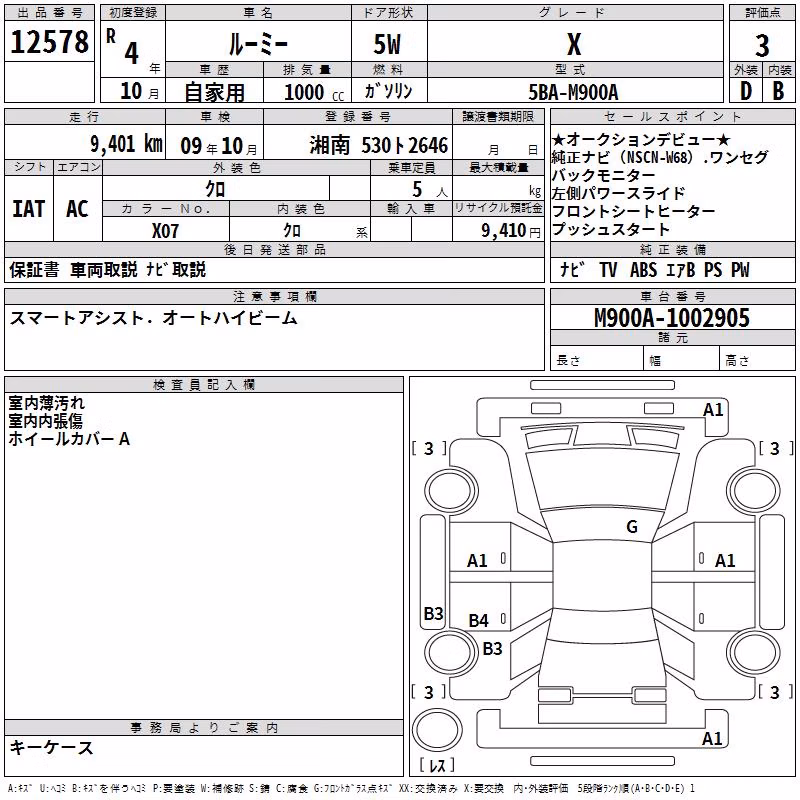This screenshot has height=800, width=800.
Task: Click the air conditioner value AC
Action: [77, 209]
